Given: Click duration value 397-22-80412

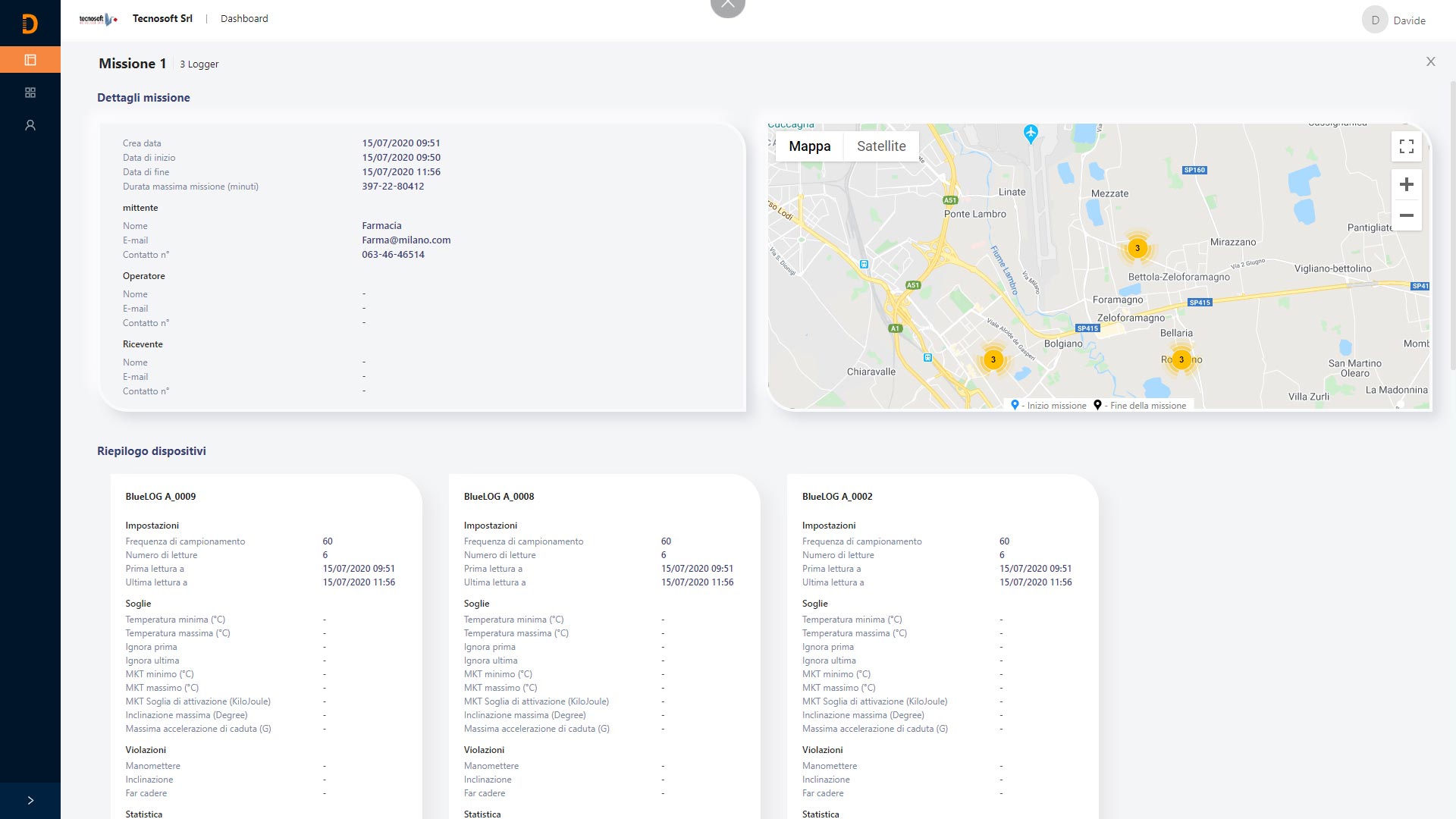Looking at the screenshot, I should tap(393, 186).
